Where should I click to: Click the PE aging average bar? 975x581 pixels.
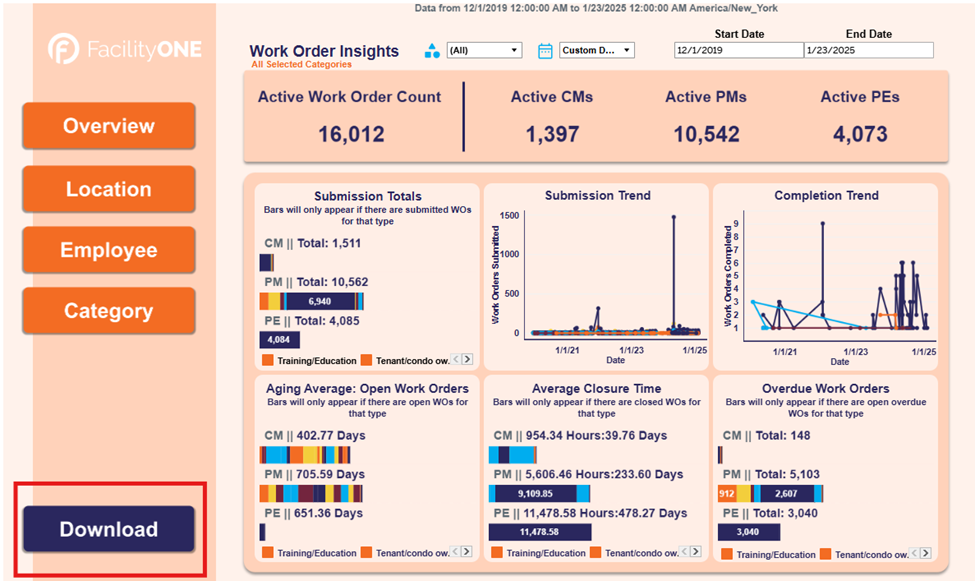point(262,532)
